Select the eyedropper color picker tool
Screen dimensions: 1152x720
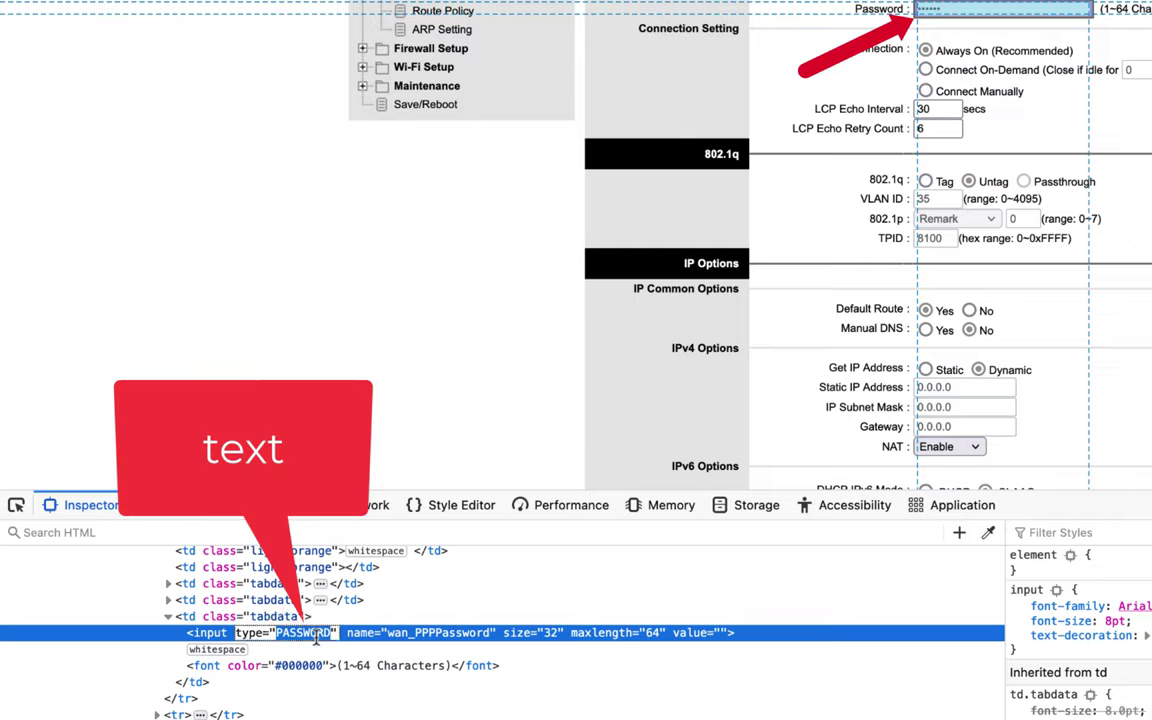(988, 533)
